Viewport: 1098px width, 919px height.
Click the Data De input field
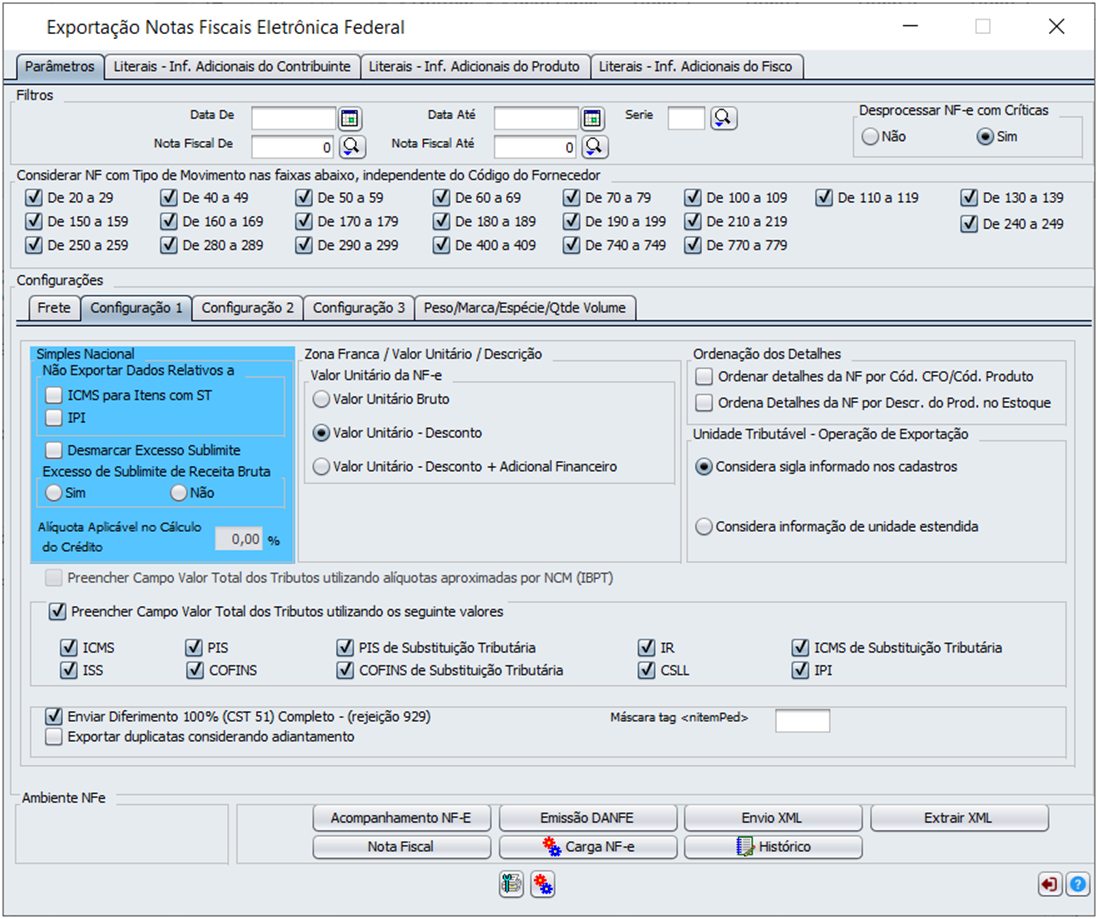(293, 118)
